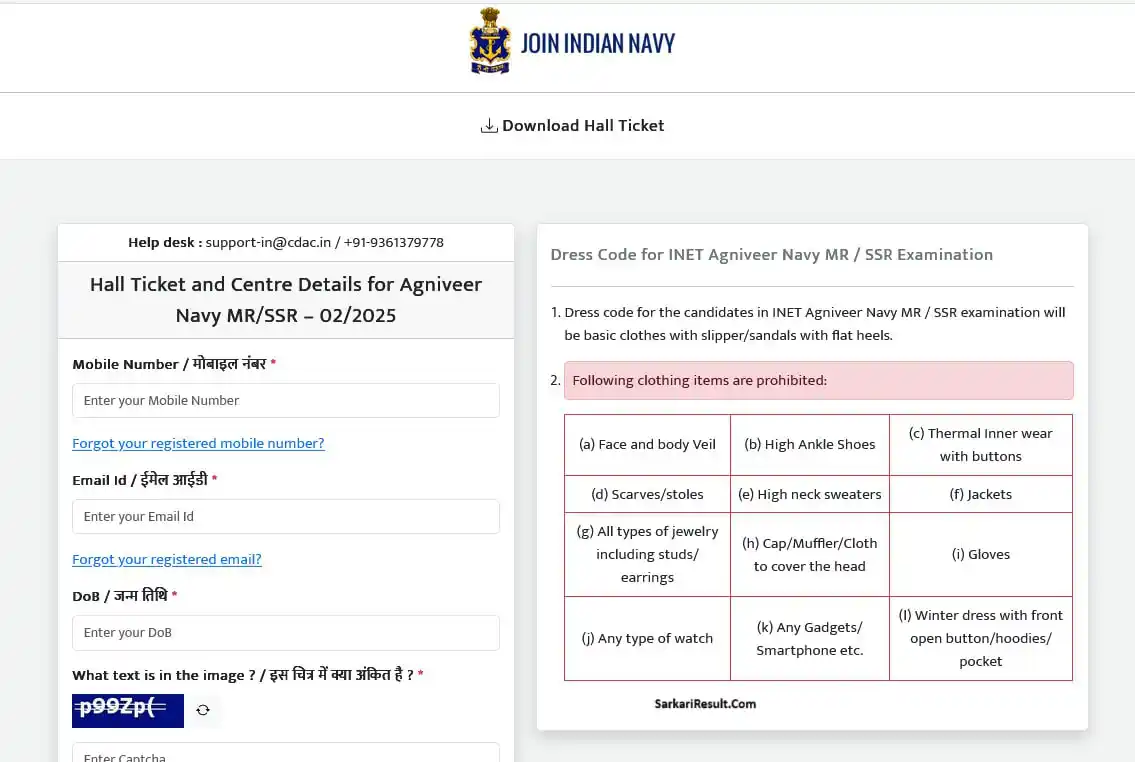
Task: Select the '(e) High neck sweaters' cell
Action: tap(810, 494)
